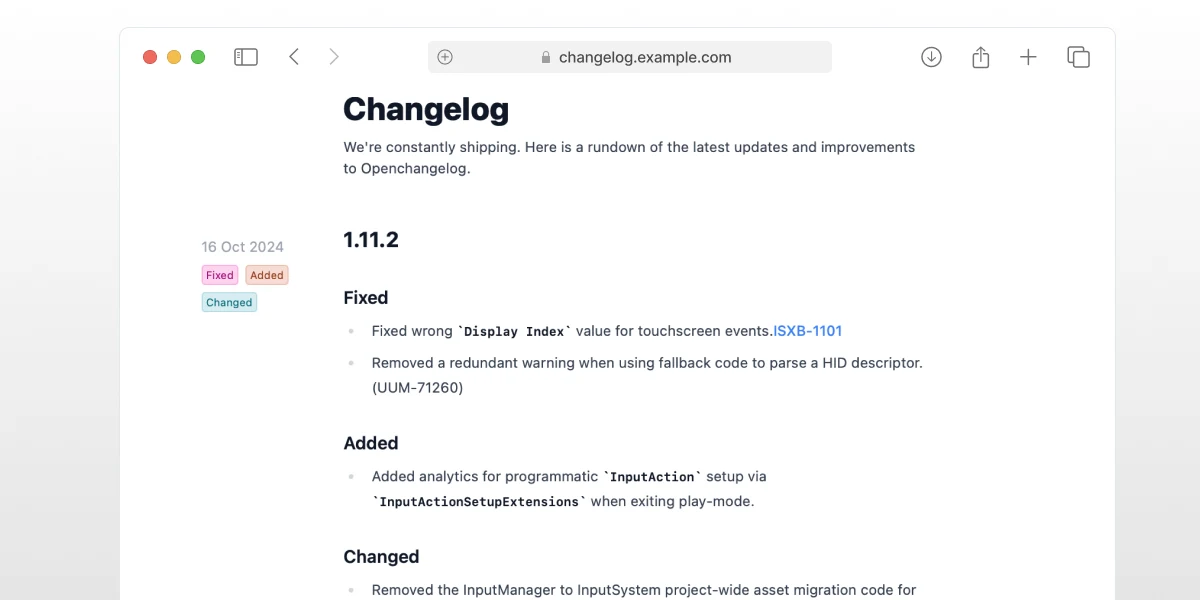This screenshot has width=1200, height=600.
Task: Select the pink Fixed tag badge
Action: (x=219, y=274)
